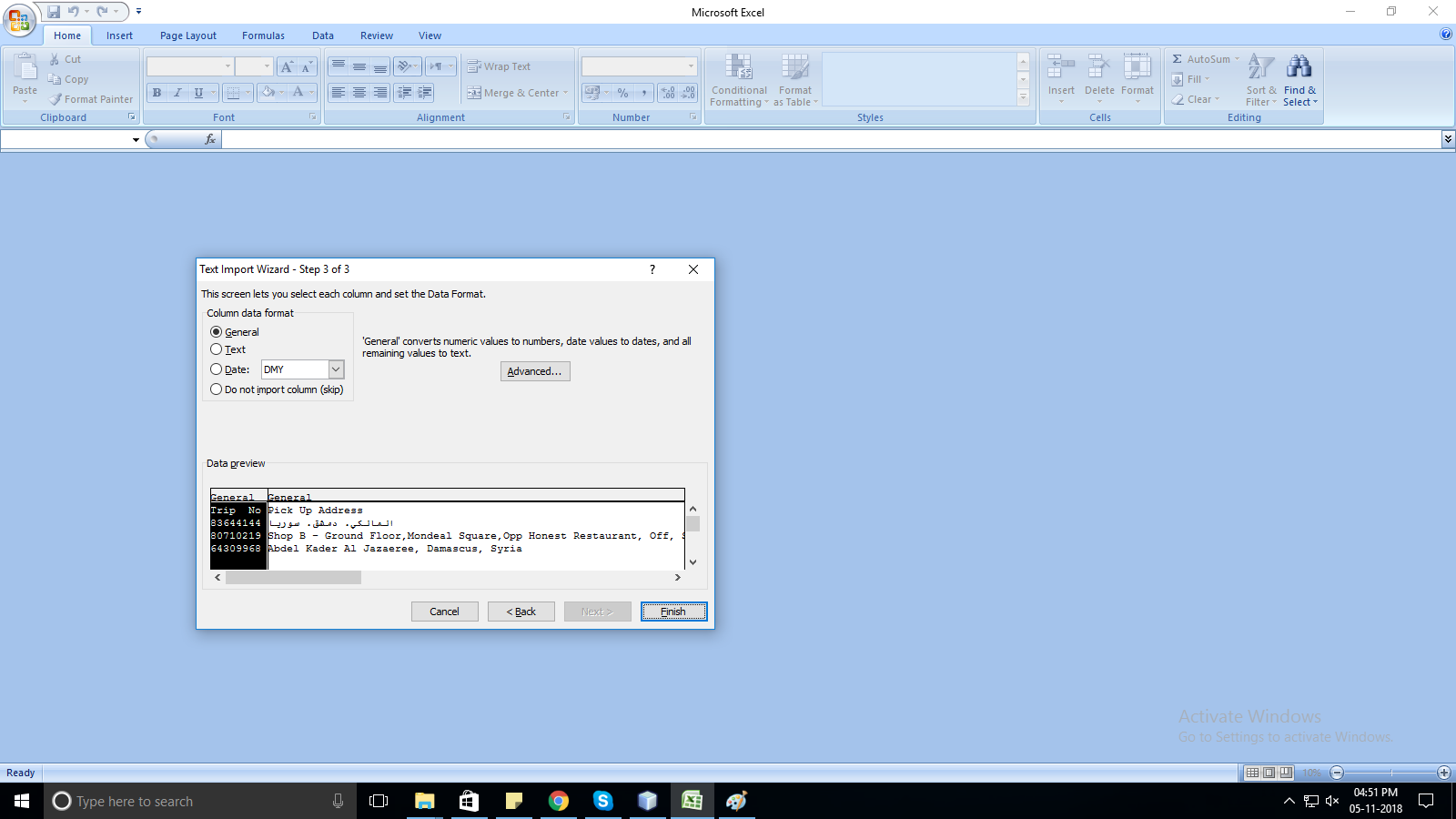
Task: Click the Format Painter icon
Action: 56,99
